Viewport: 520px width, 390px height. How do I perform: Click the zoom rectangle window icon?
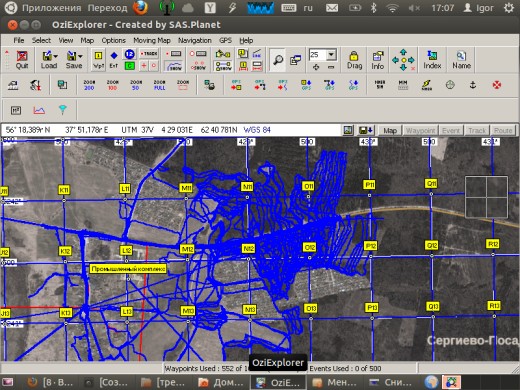coord(183,85)
